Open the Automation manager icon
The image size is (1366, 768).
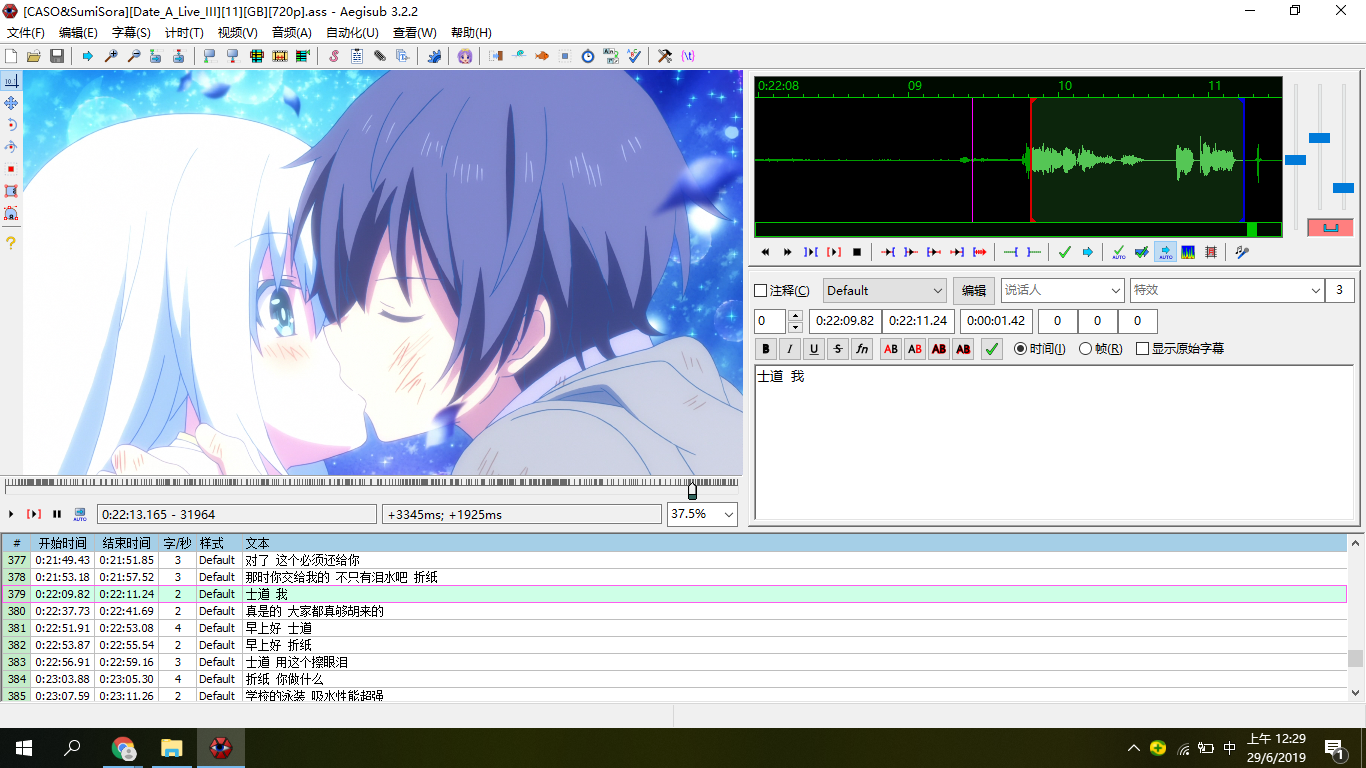pyautogui.click(x=433, y=56)
